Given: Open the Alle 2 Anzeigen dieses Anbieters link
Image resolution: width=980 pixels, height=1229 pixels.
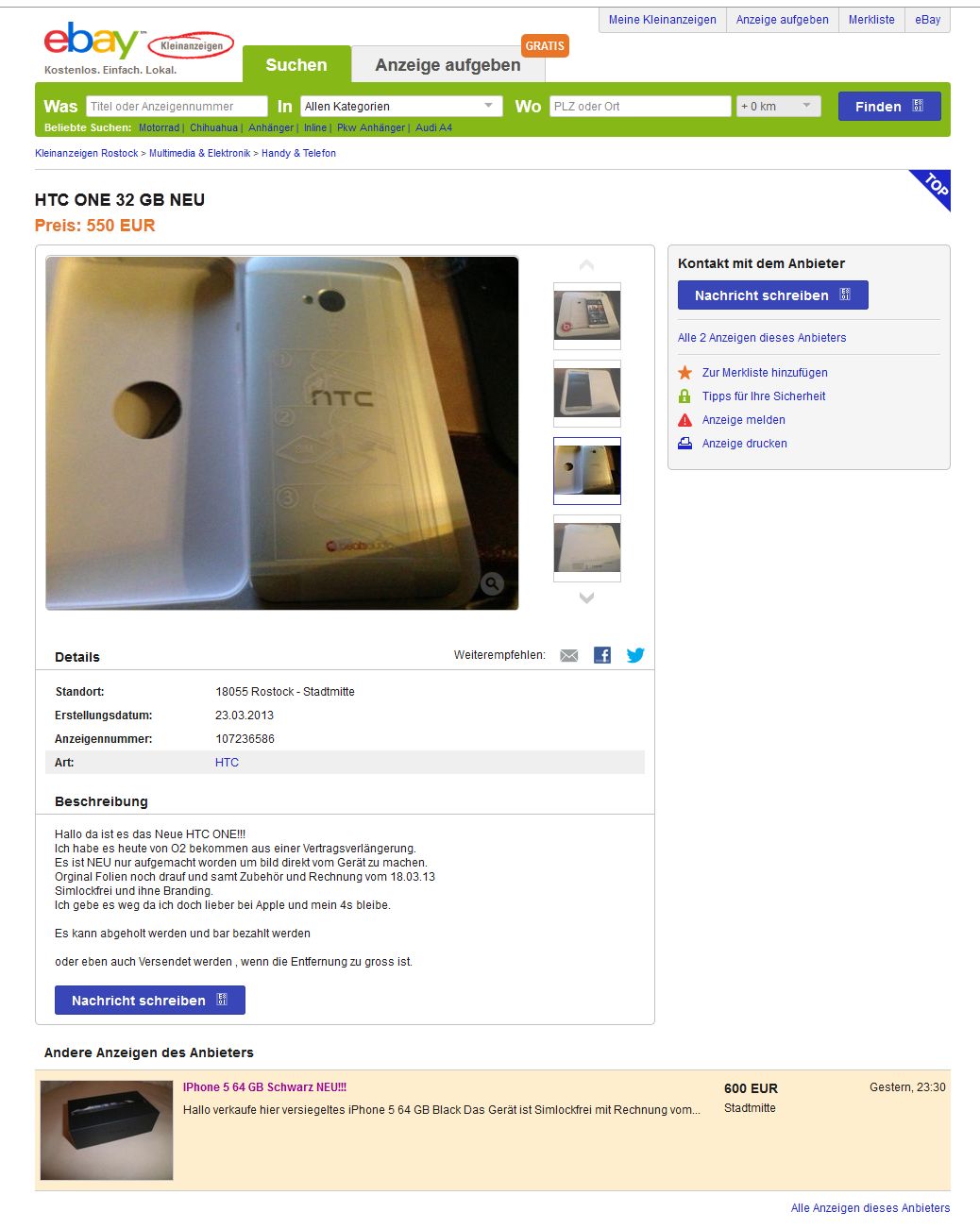Looking at the screenshot, I should pyautogui.click(x=762, y=338).
